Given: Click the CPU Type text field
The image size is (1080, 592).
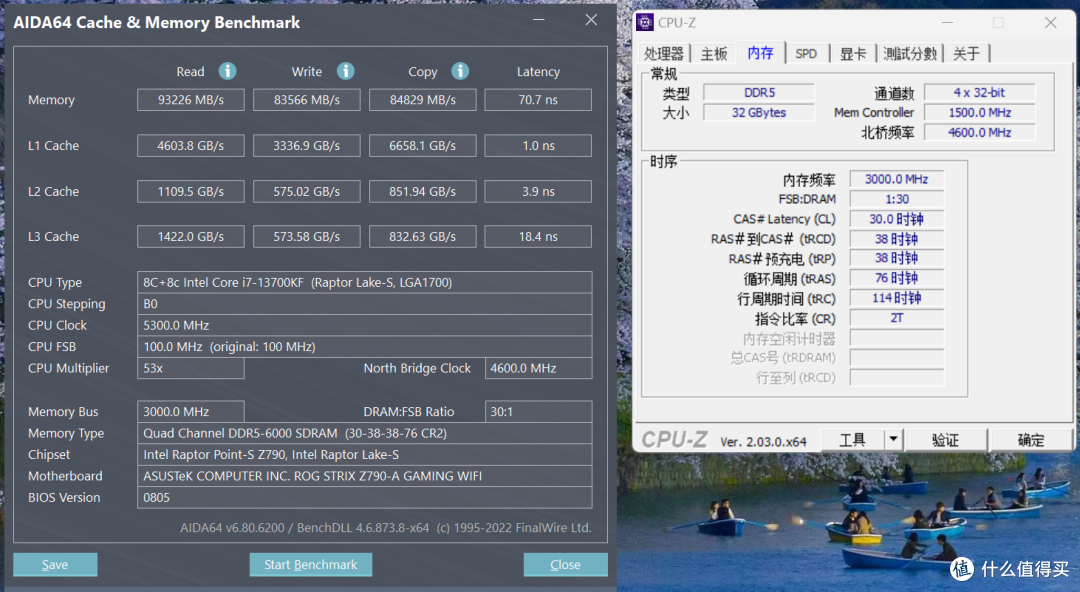Looking at the screenshot, I should 365,283.
